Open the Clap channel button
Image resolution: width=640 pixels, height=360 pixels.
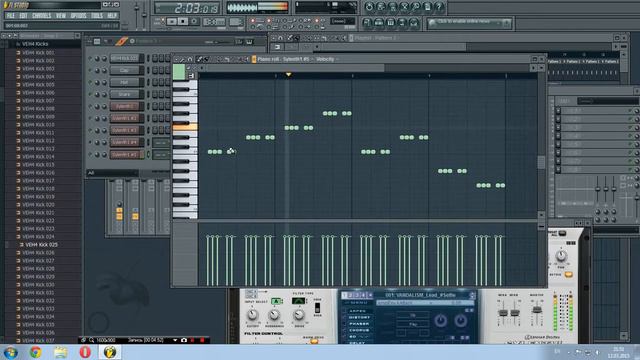coord(124,70)
